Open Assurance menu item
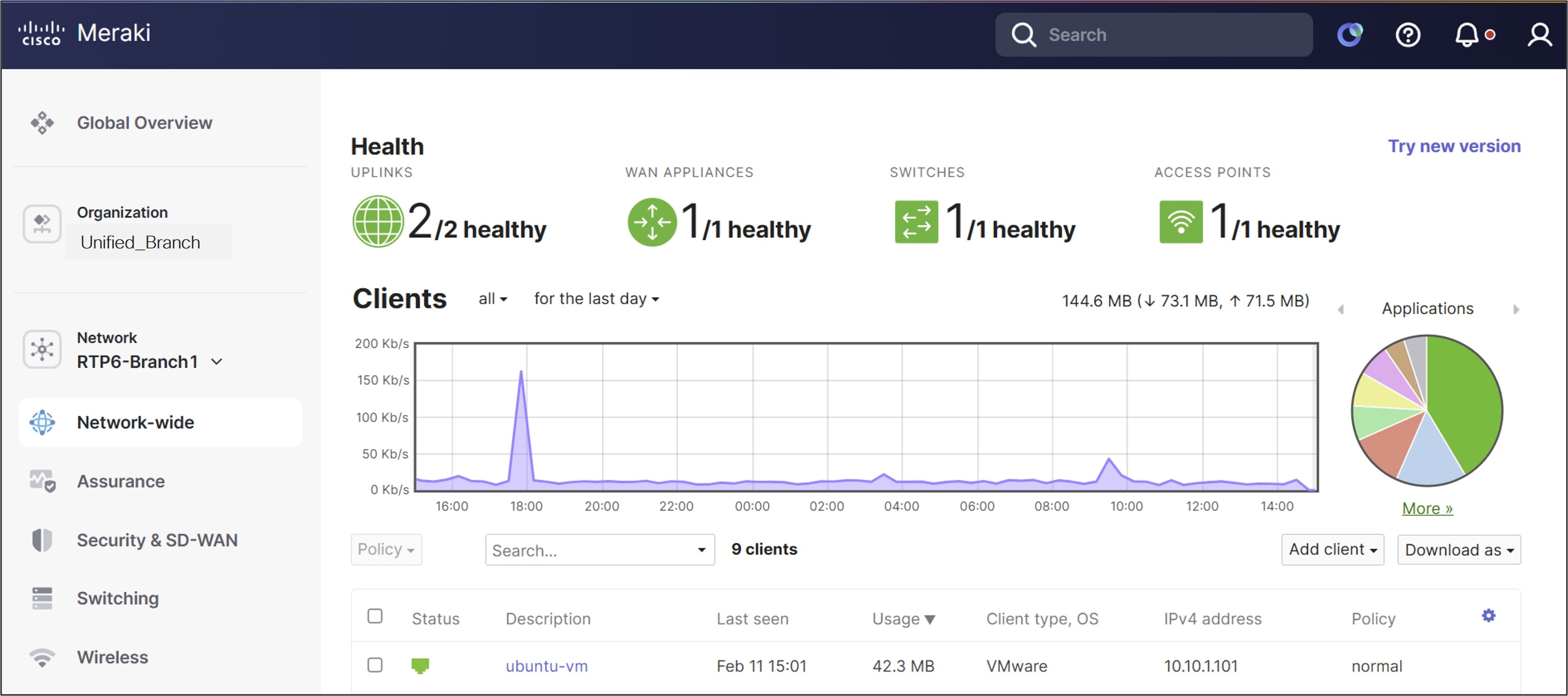 (120, 481)
